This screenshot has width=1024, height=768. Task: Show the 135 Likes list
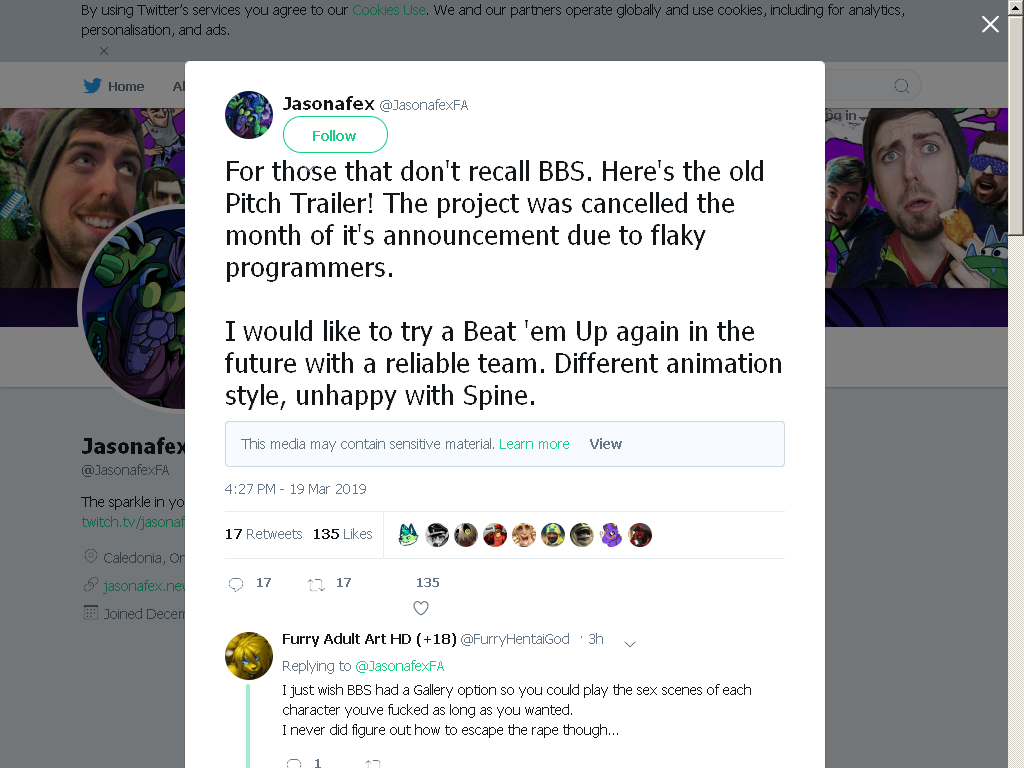[342, 534]
